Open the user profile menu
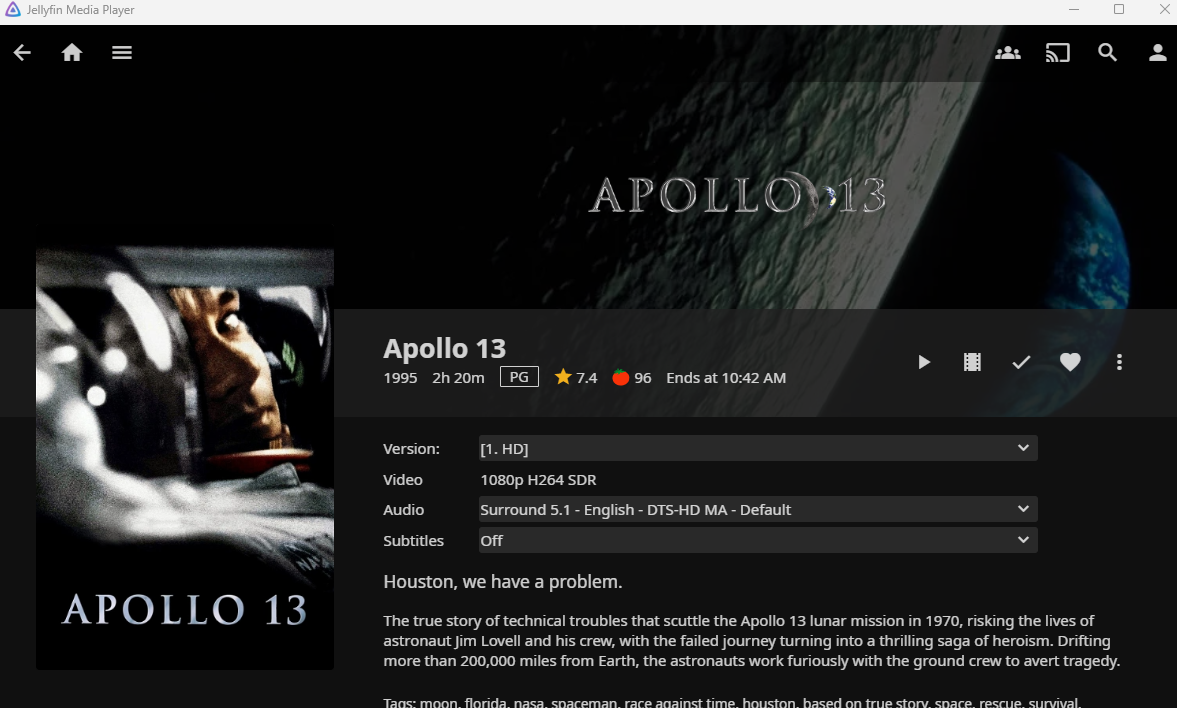This screenshot has height=708, width=1177. [1157, 52]
